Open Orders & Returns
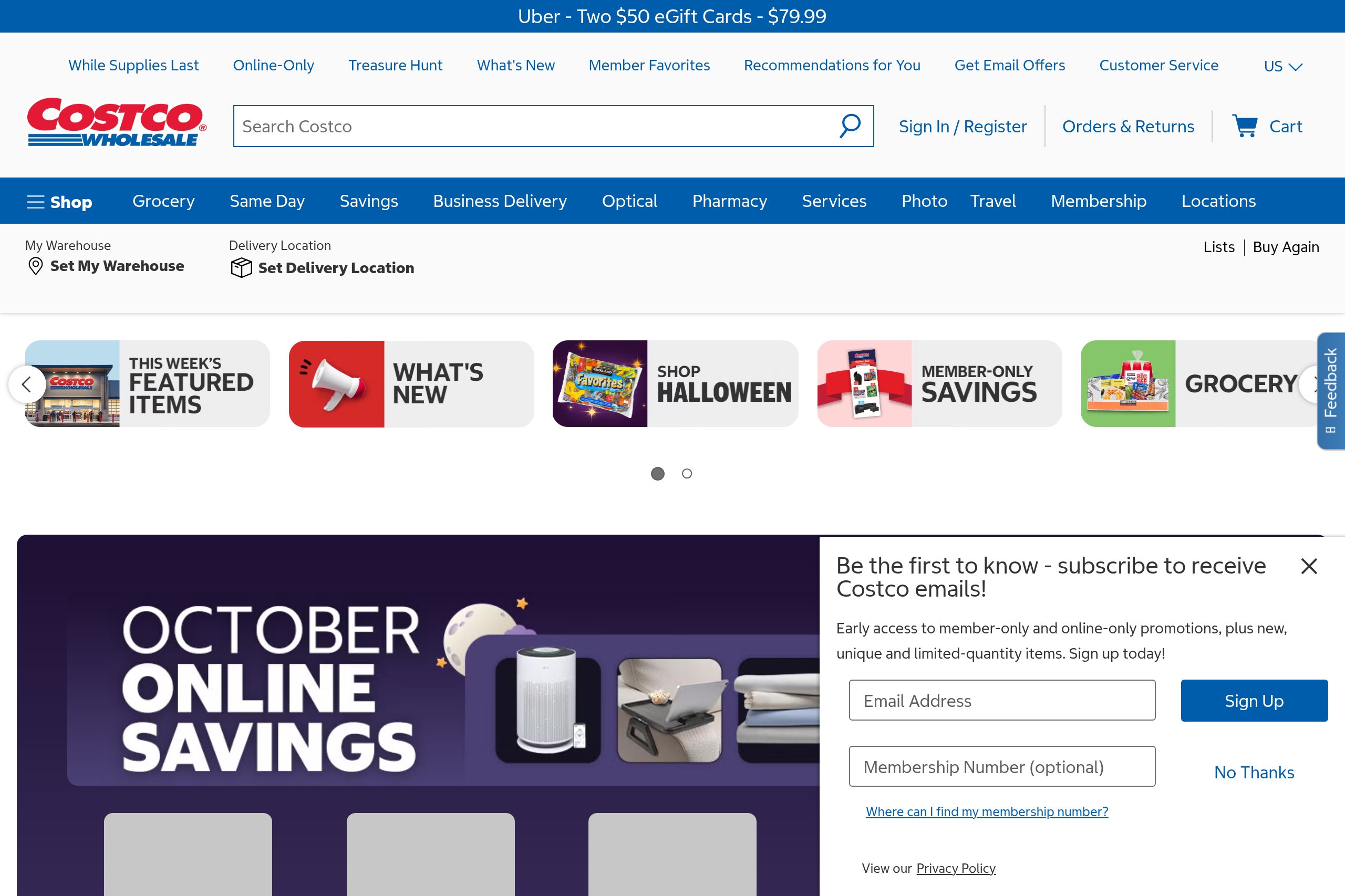 coord(1128,126)
